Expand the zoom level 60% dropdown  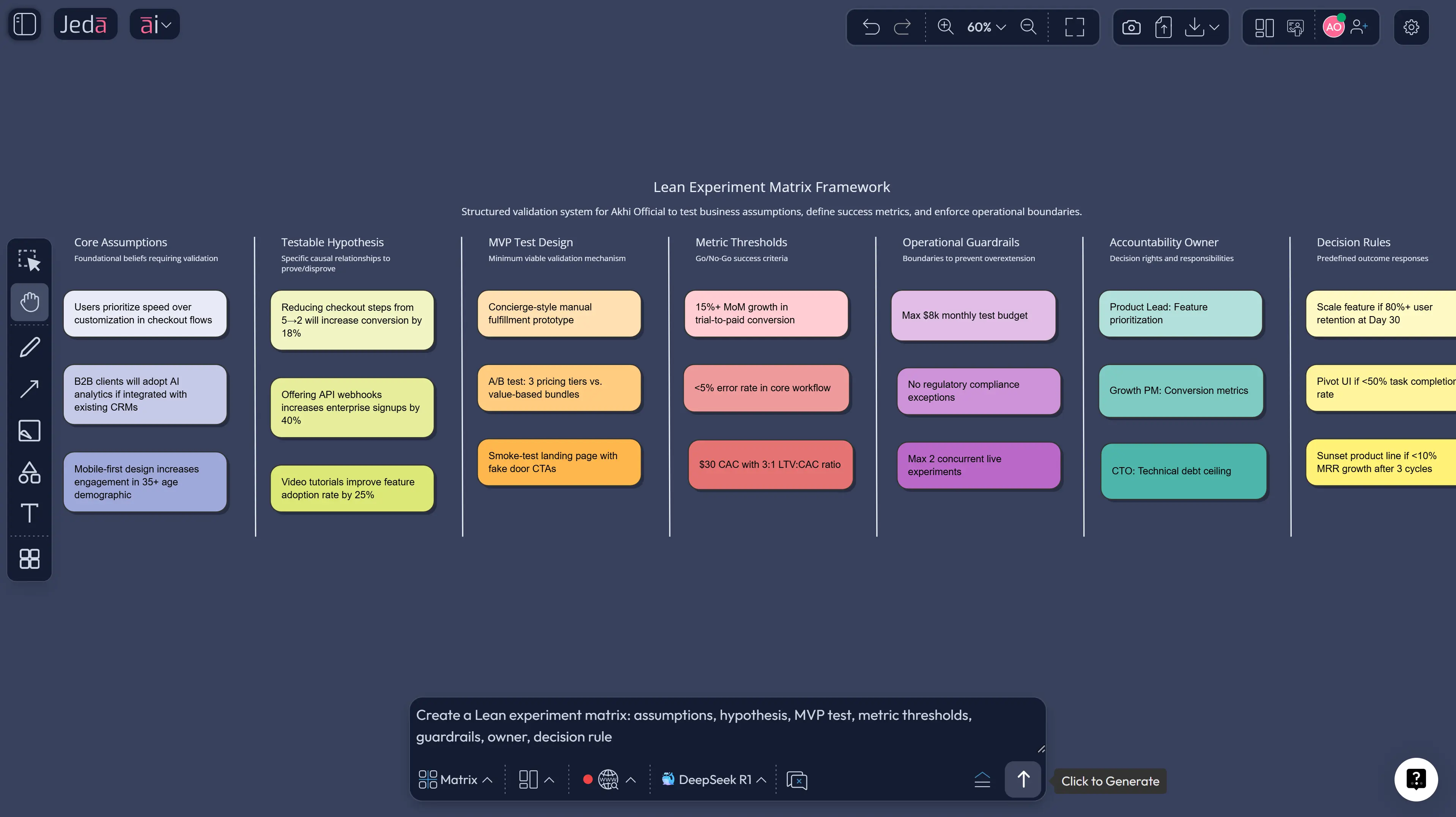pos(986,27)
